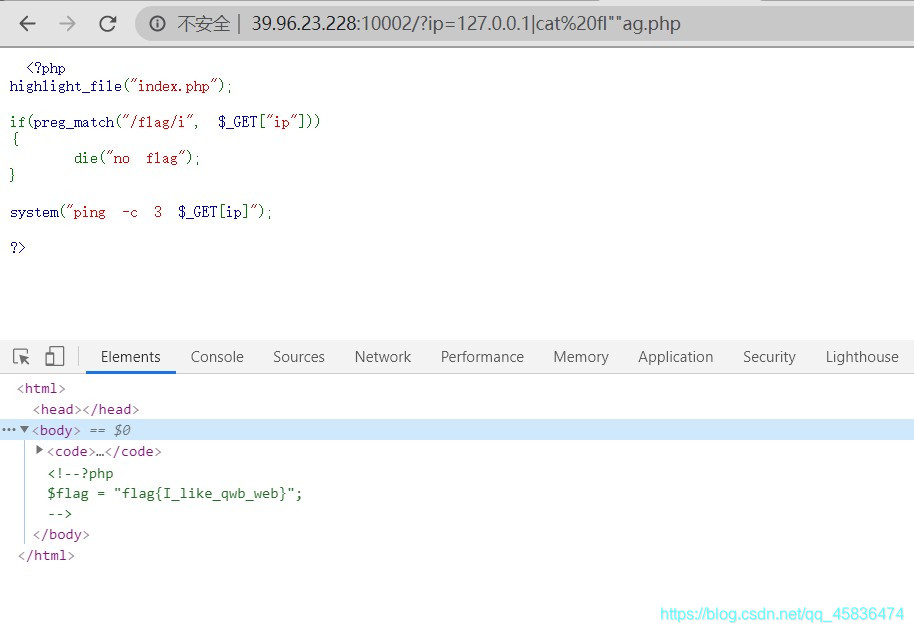Screen dimensions: 914x633
Task: Click the 不安全 not-secure label
Action: tap(203, 24)
